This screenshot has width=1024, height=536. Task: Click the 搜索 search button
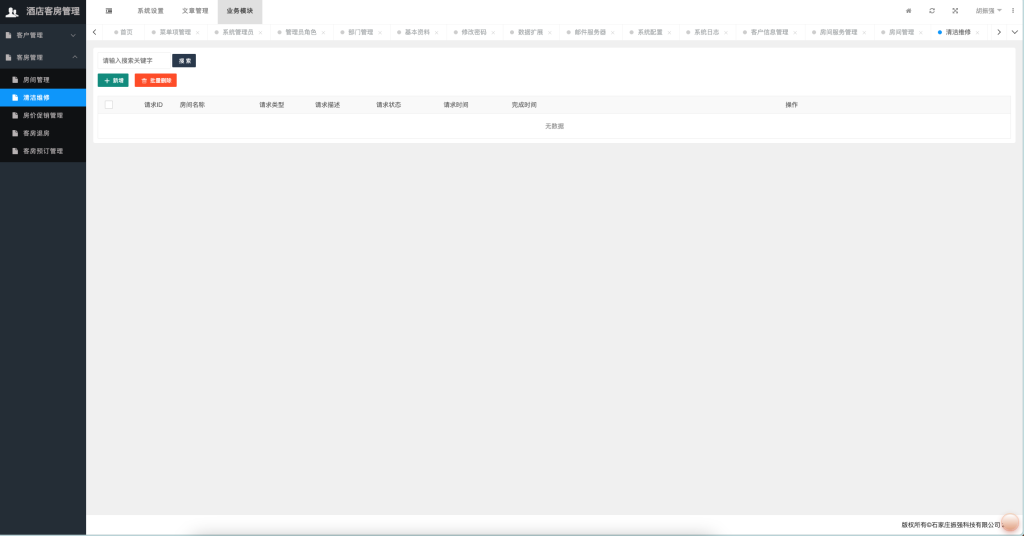[184, 61]
